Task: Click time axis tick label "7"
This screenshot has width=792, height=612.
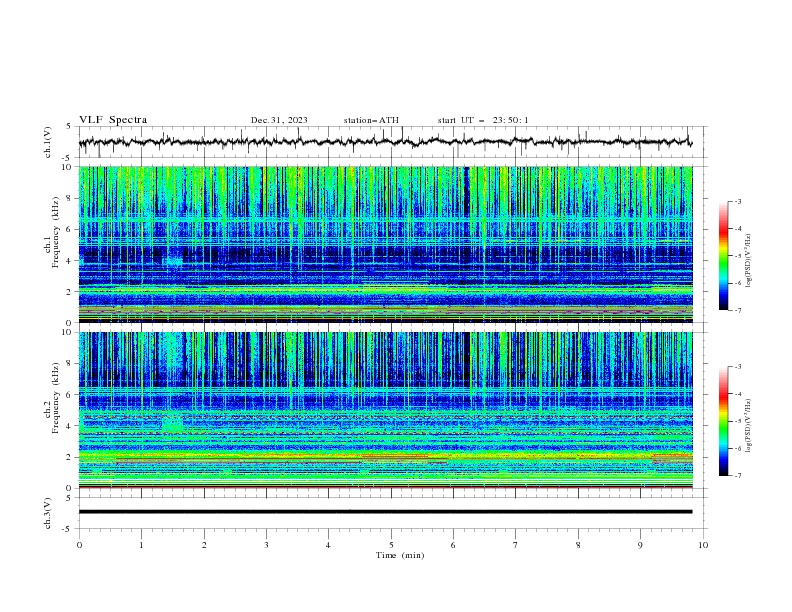Action: click(x=516, y=545)
